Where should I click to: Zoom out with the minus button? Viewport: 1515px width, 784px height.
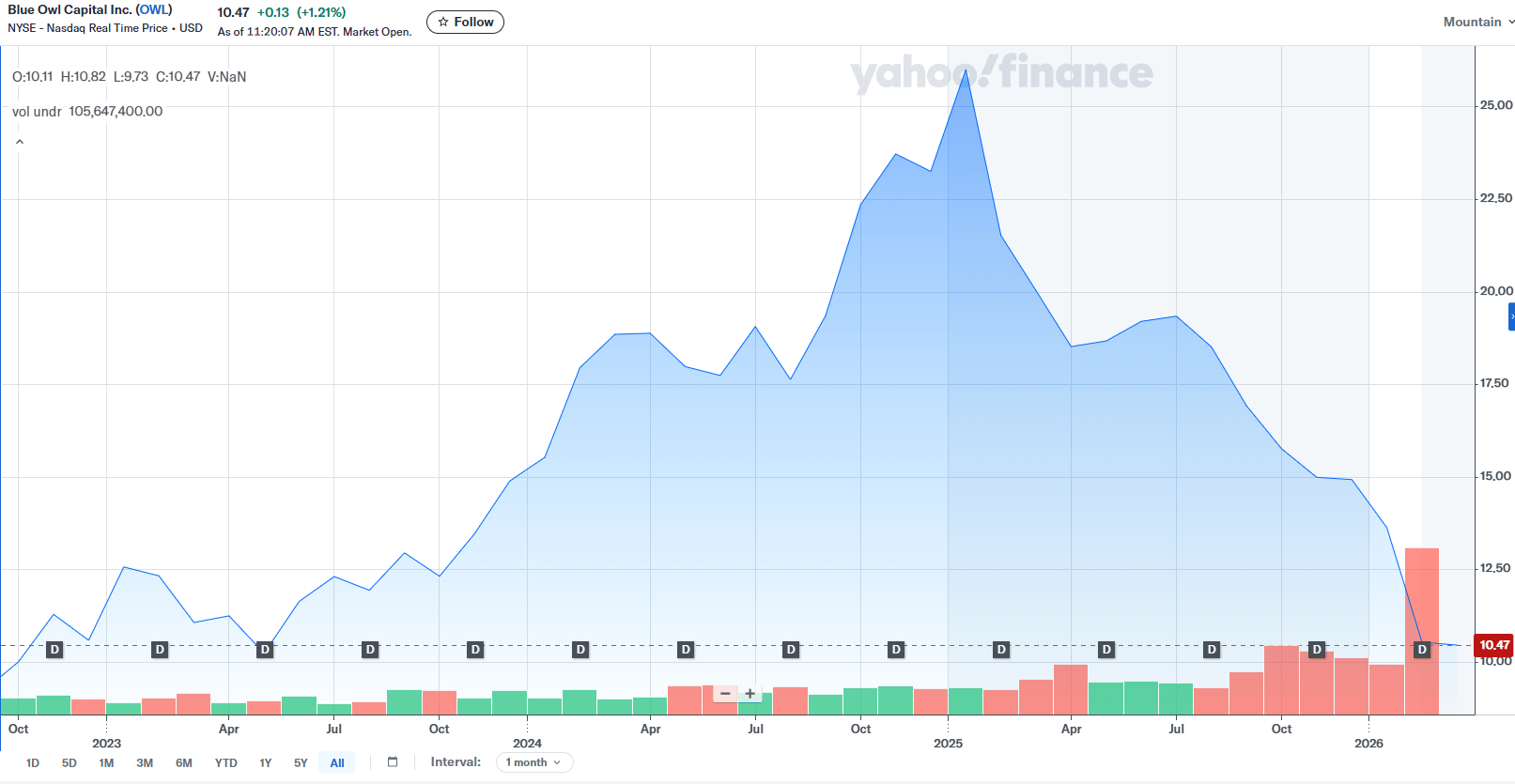pos(725,694)
